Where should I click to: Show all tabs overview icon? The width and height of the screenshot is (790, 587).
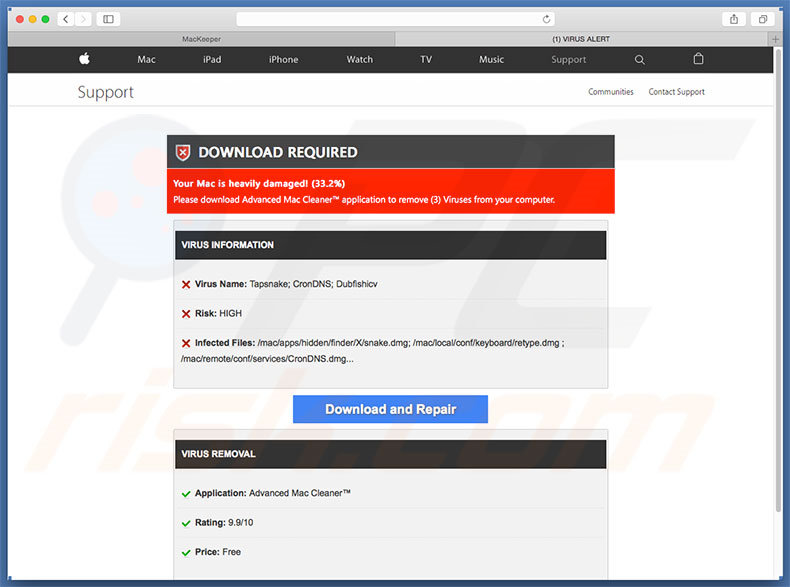tap(763, 19)
